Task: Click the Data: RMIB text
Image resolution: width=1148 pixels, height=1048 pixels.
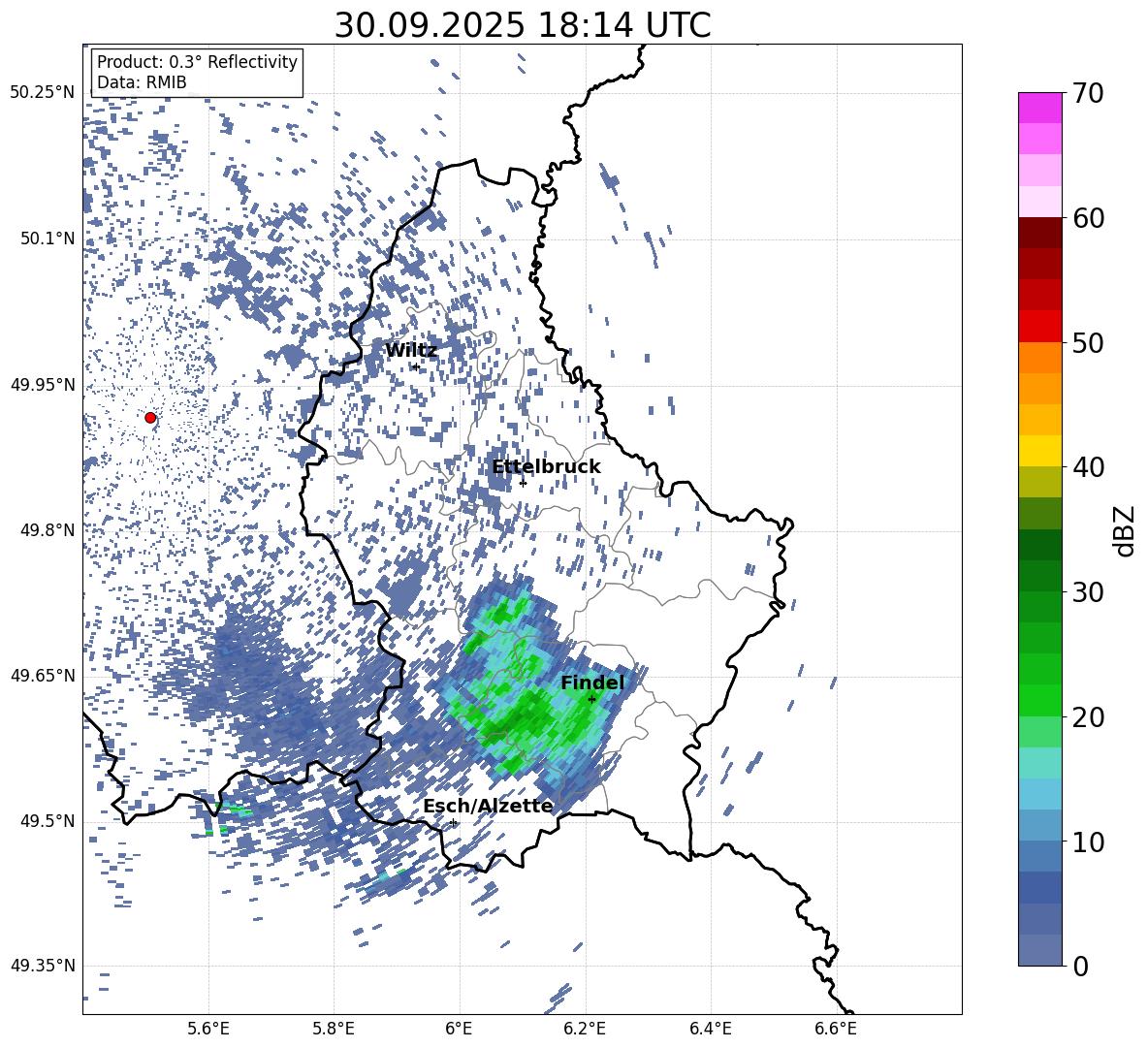Action: coord(142,82)
